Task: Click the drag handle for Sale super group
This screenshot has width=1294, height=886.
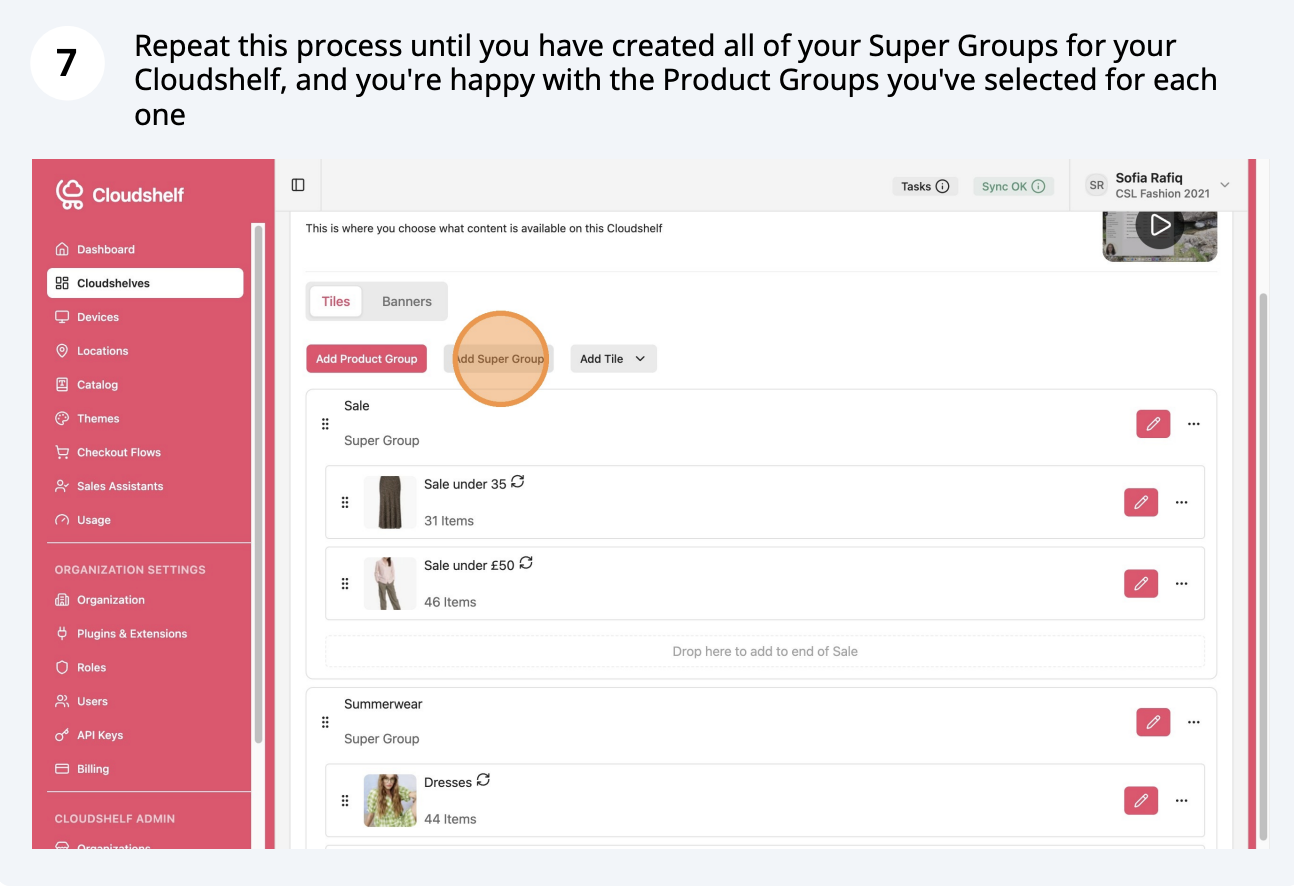Action: pyautogui.click(x=325, y=424)
